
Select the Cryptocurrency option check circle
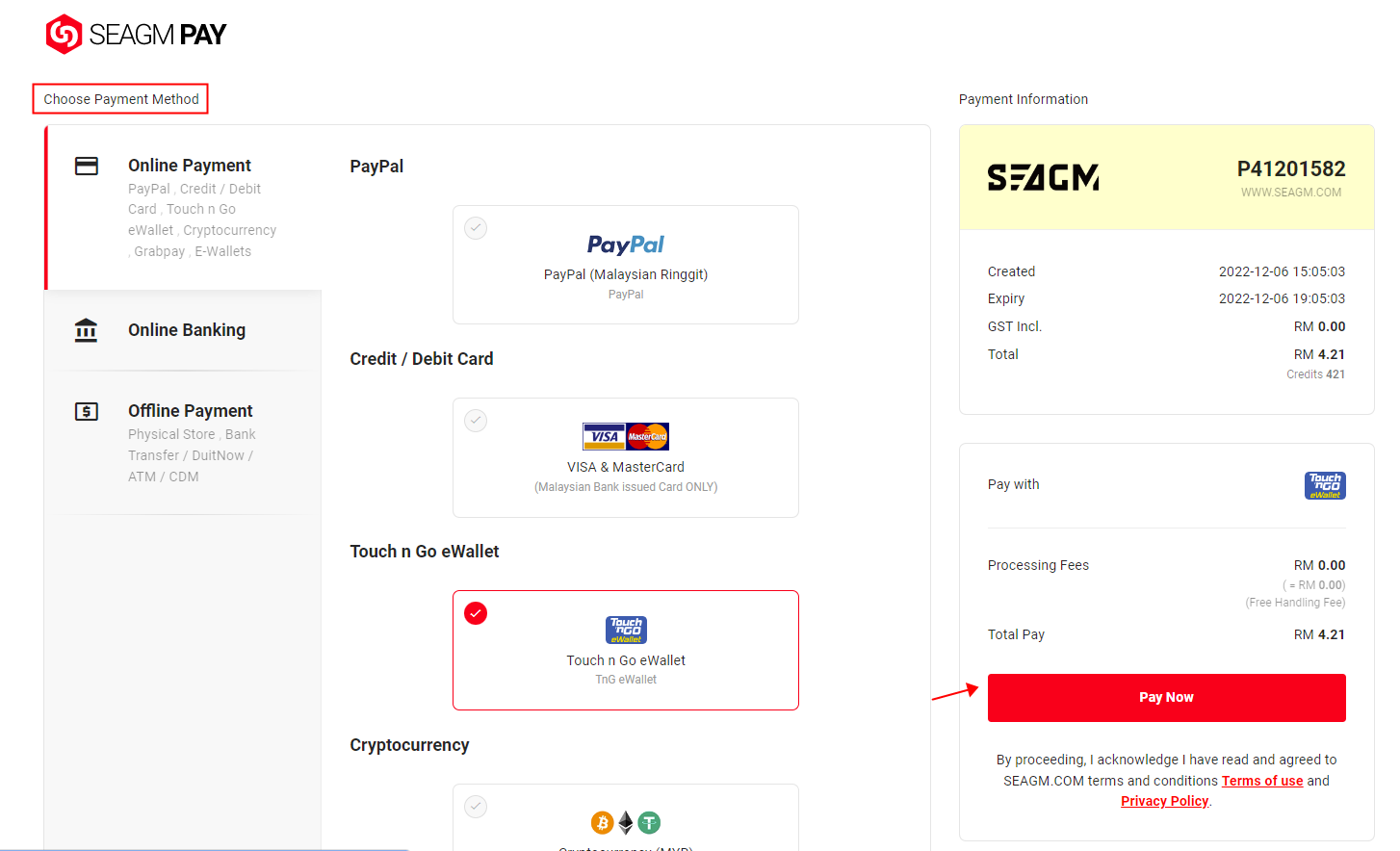pos(476,807)
